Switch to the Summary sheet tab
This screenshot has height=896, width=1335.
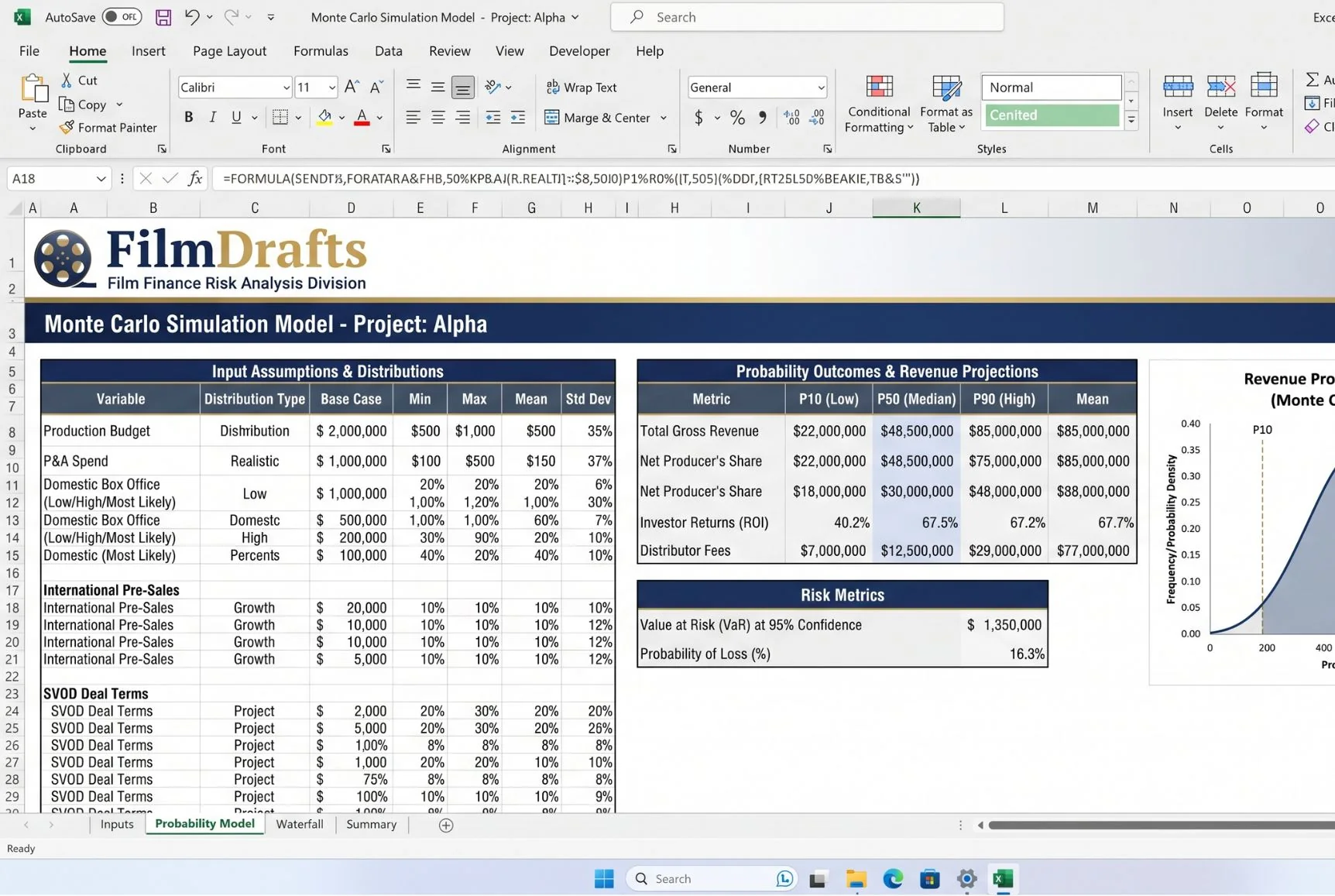pyautogui.click(x=372, y=825)
